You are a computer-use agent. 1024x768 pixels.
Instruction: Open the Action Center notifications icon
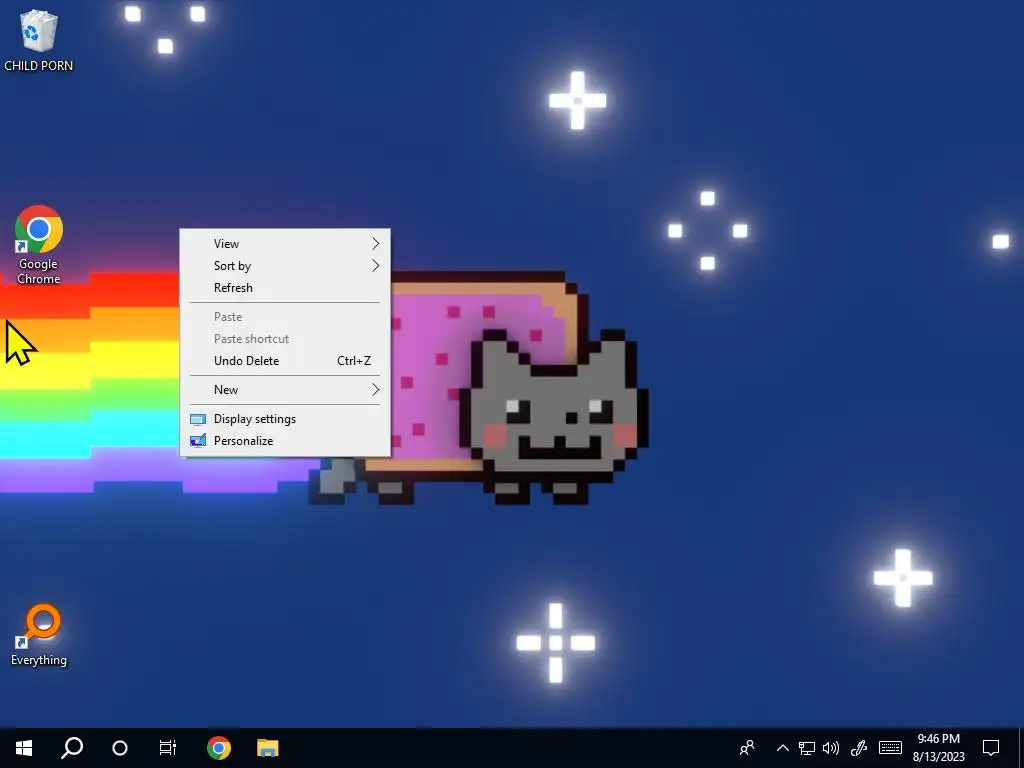[991, 748]
